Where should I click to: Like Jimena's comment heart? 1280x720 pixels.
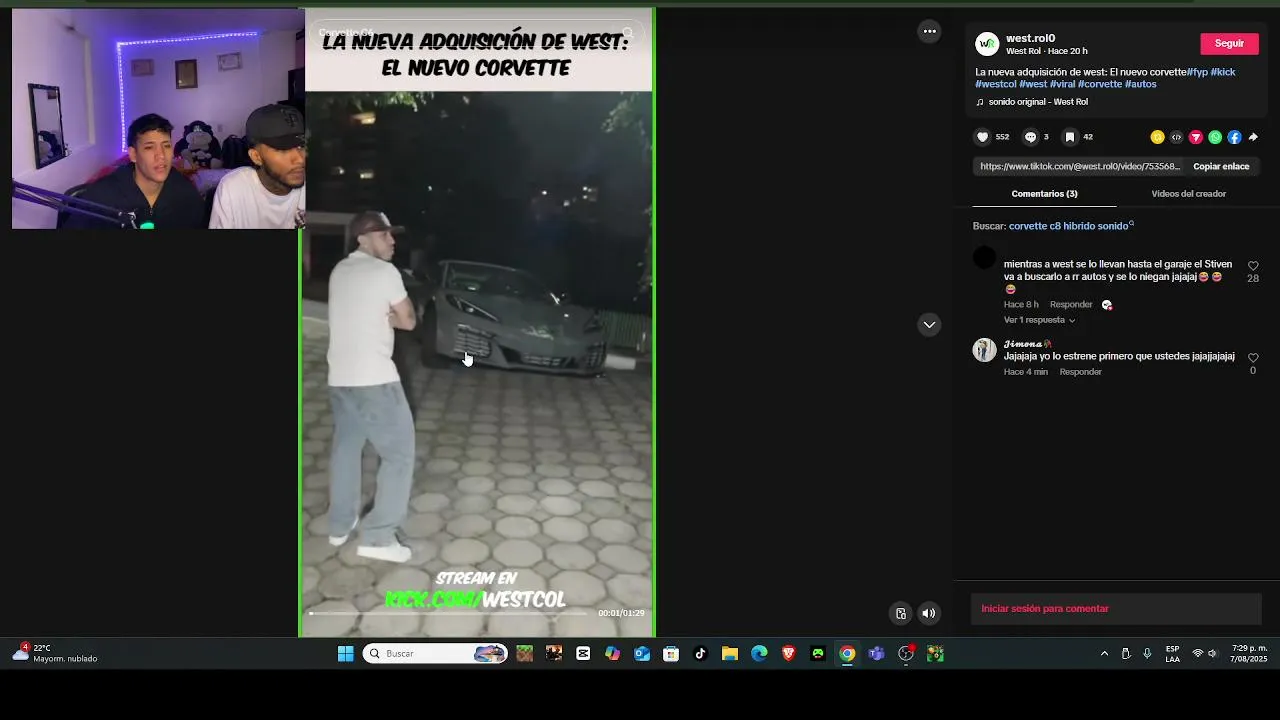[1253, 357]
